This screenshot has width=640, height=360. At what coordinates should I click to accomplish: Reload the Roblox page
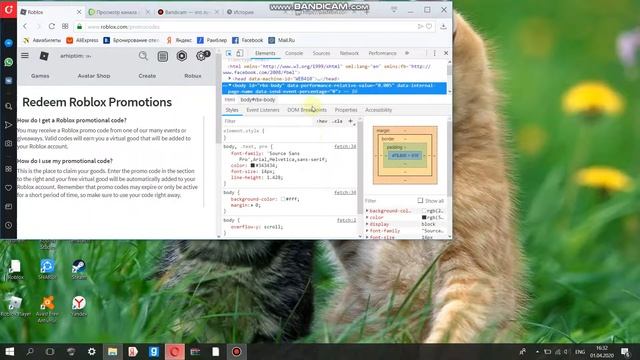[52, 27]
